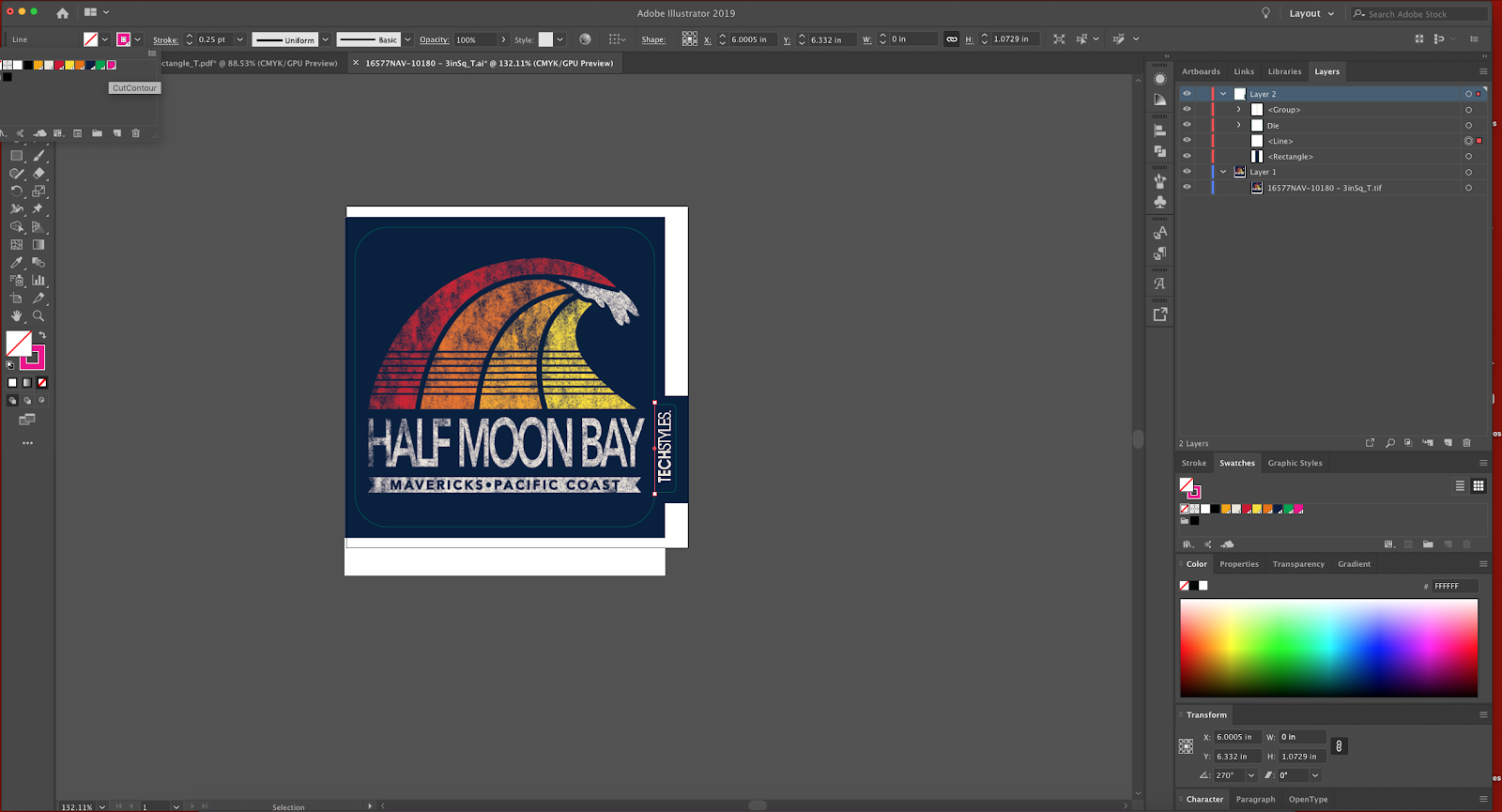Screen dimensions: 1502x812
Task: Select the Zoom tool in the toolbar
Action: coord(38,316)
